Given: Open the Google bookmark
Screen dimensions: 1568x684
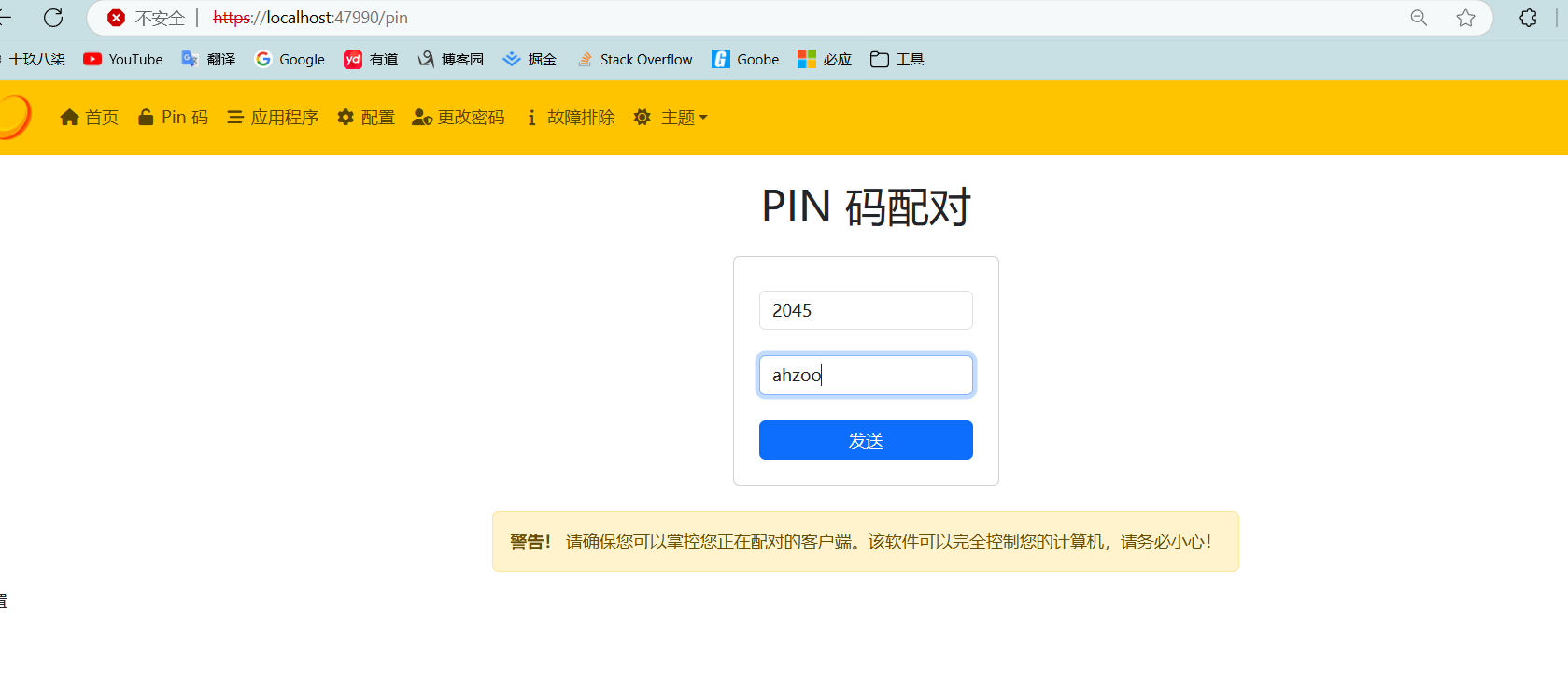Looking at the screenshot, I should [x=290, y=59].
